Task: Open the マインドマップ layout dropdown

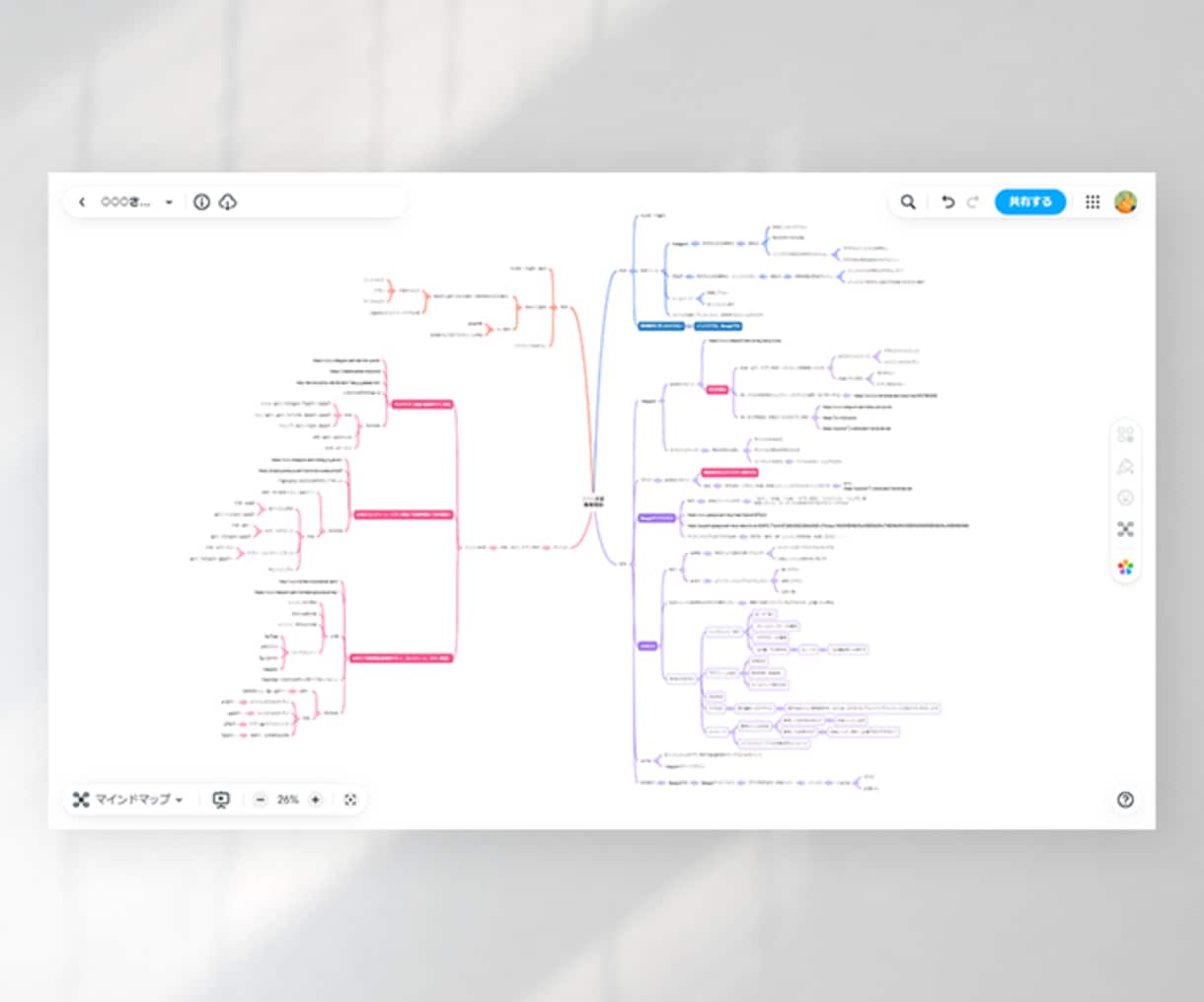Action: click(128, 800)
